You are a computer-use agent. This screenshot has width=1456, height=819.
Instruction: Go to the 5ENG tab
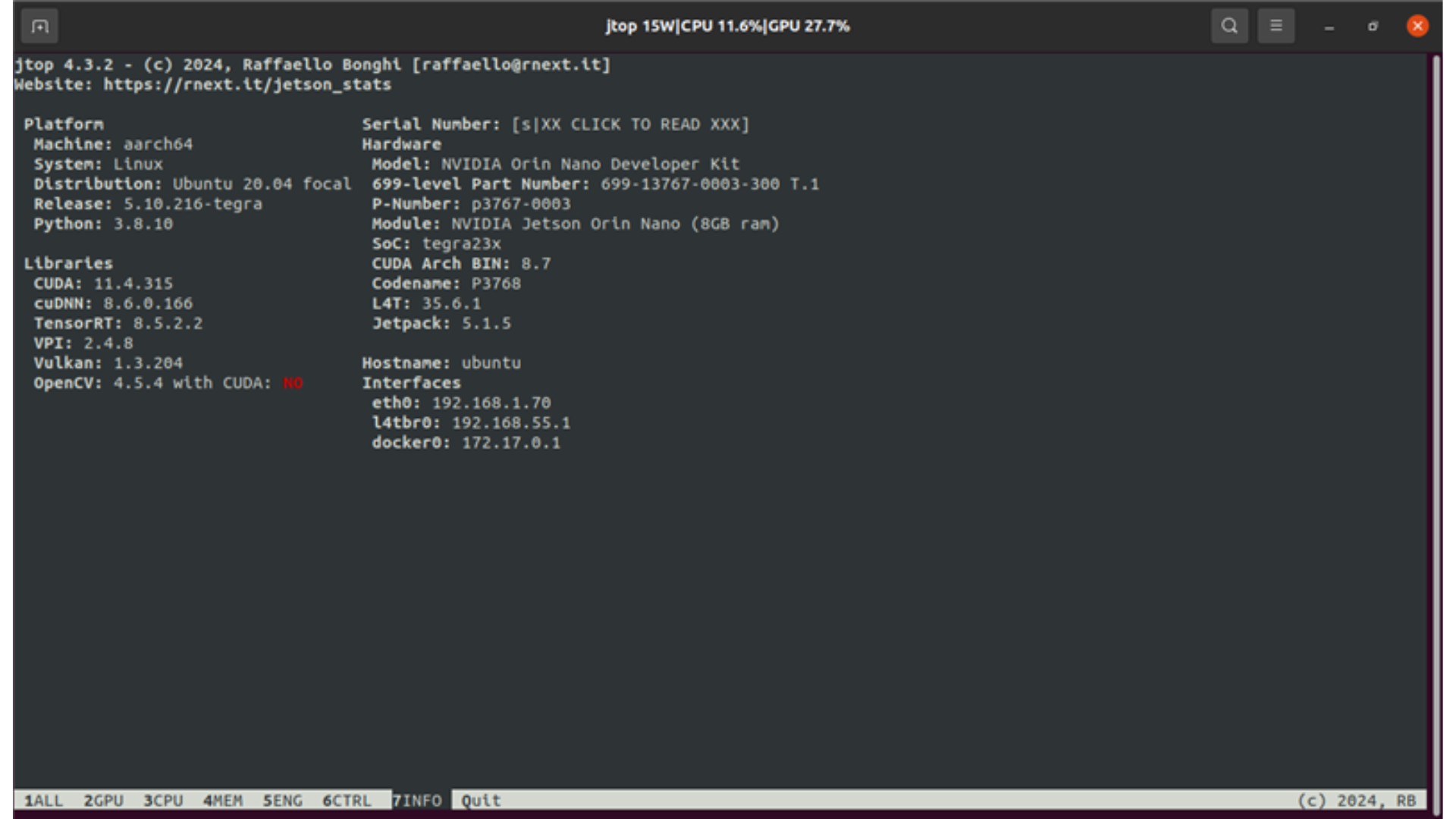[x=282, y=801]
